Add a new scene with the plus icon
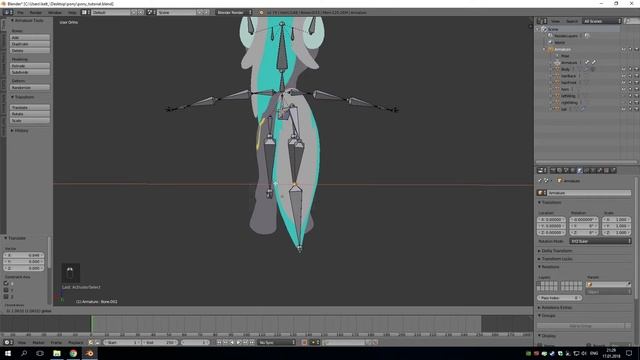640x360 pixels. click(x=200, y=12)
